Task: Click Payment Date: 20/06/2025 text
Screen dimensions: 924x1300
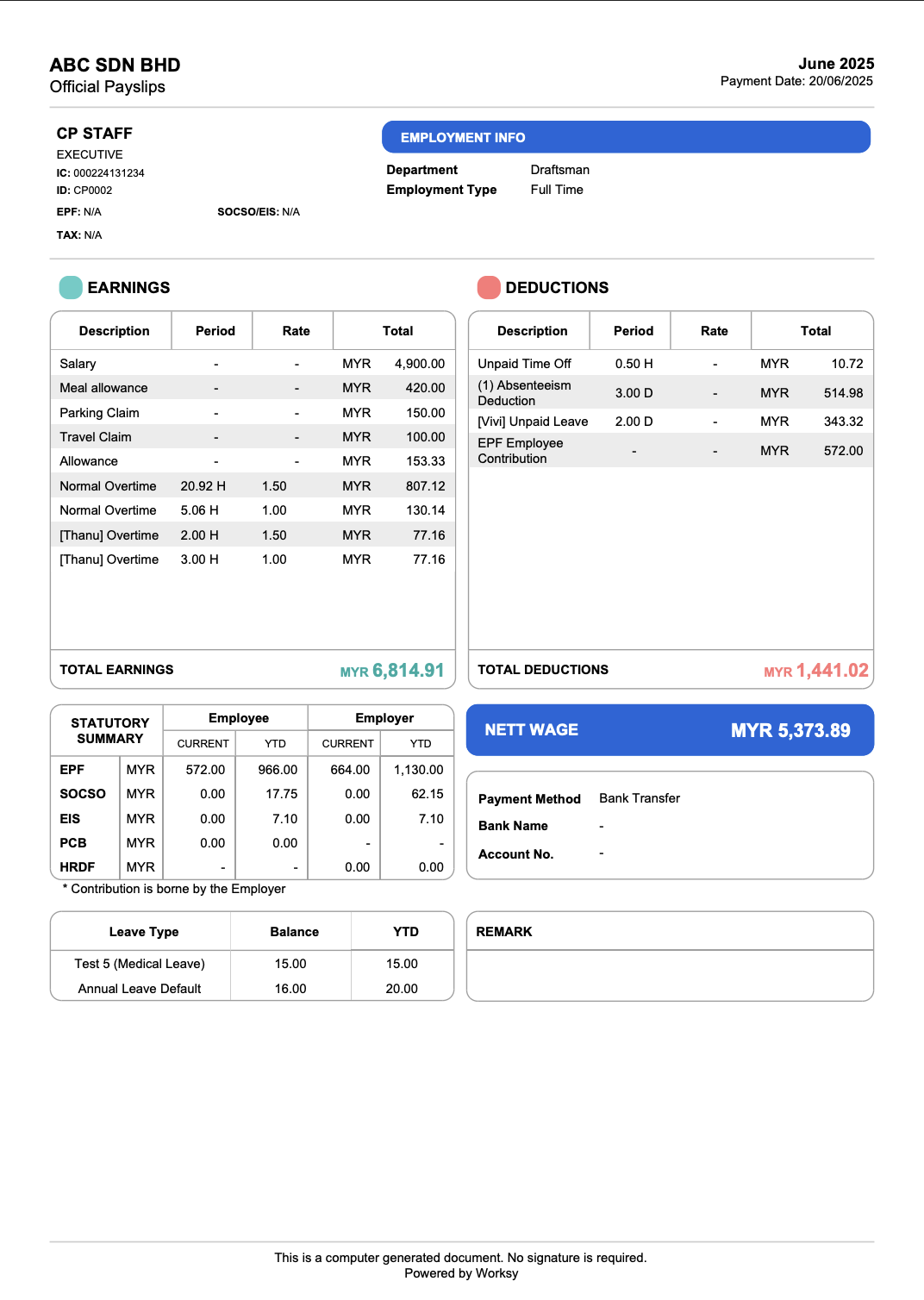Action: (x=796, y=81)
